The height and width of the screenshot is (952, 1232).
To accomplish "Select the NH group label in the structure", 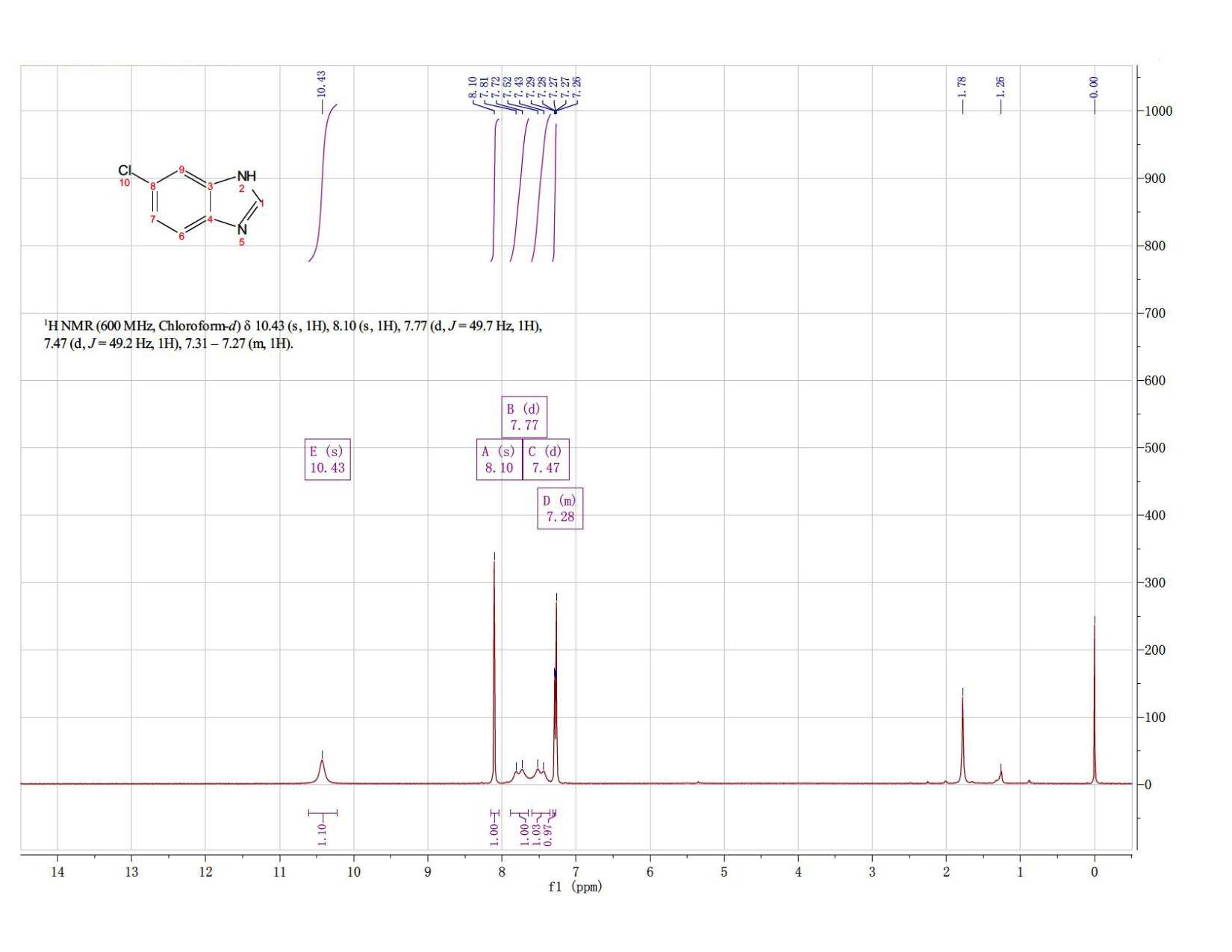I will click(246, 176).
